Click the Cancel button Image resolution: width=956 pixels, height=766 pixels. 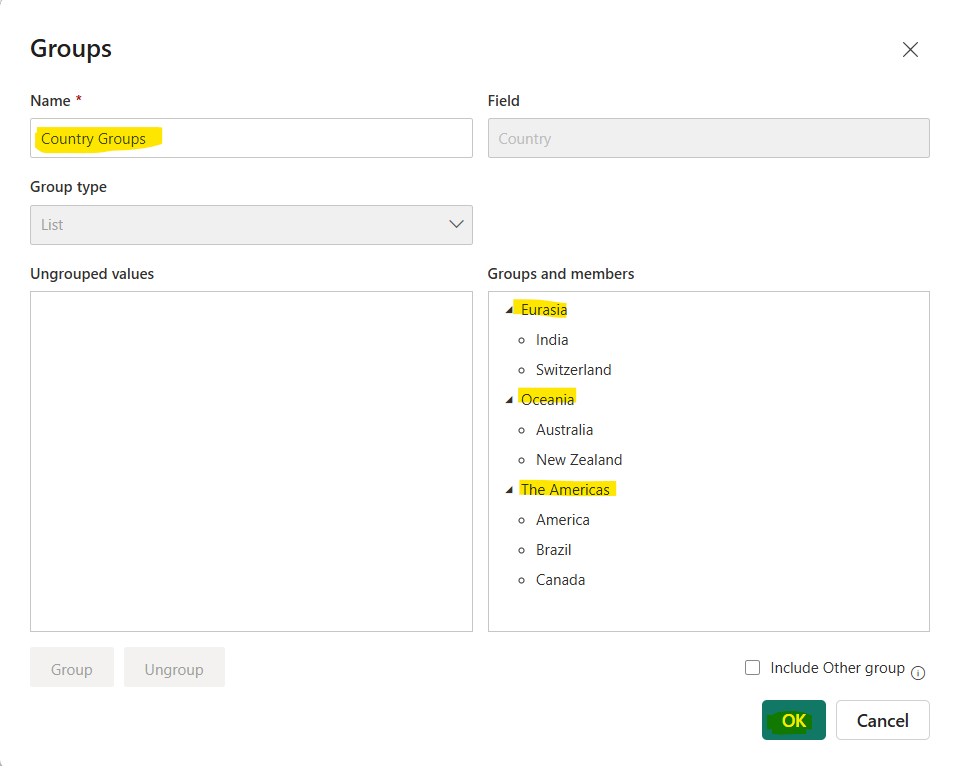[x=882, y=719]
